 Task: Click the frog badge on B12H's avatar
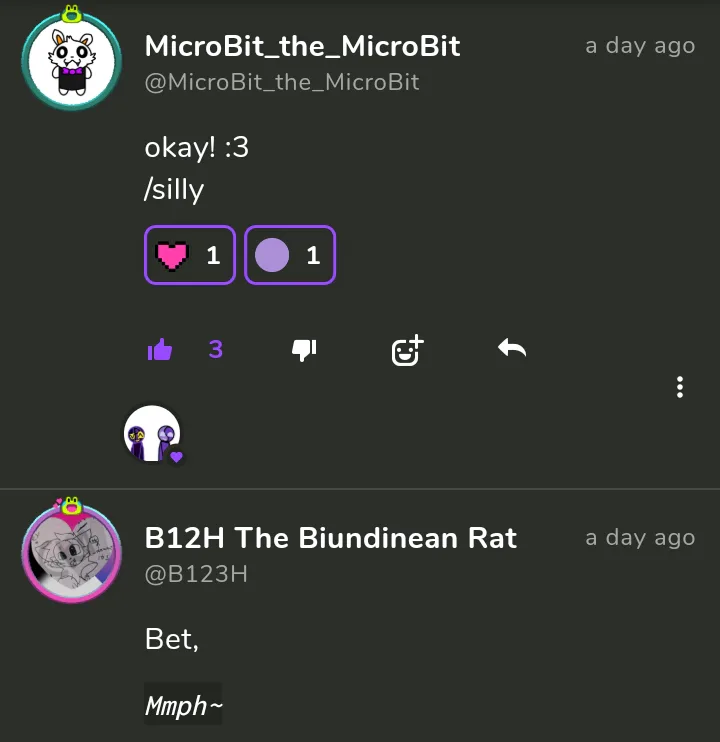click(x=71, y=505)
